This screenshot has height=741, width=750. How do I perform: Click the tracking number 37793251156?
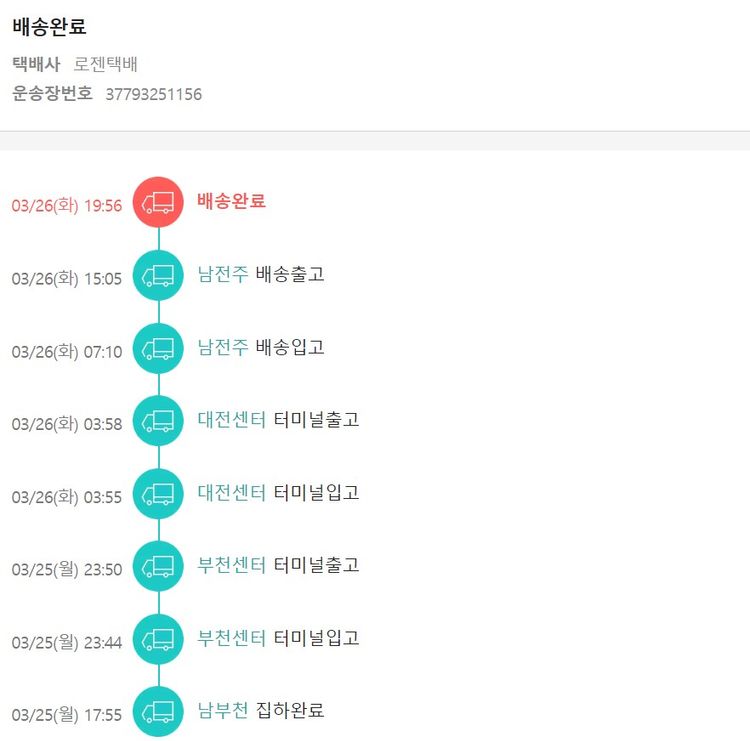154,95
